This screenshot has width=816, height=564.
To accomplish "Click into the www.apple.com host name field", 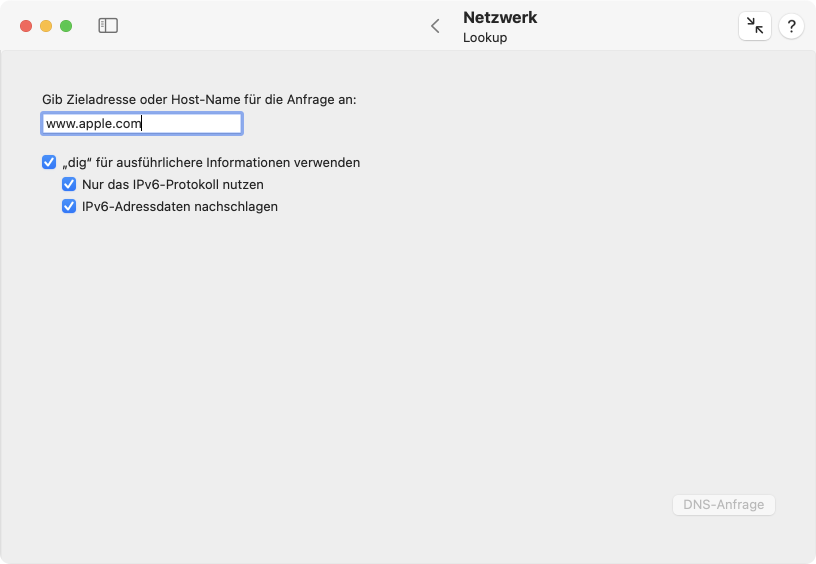I will pos(142,124).
